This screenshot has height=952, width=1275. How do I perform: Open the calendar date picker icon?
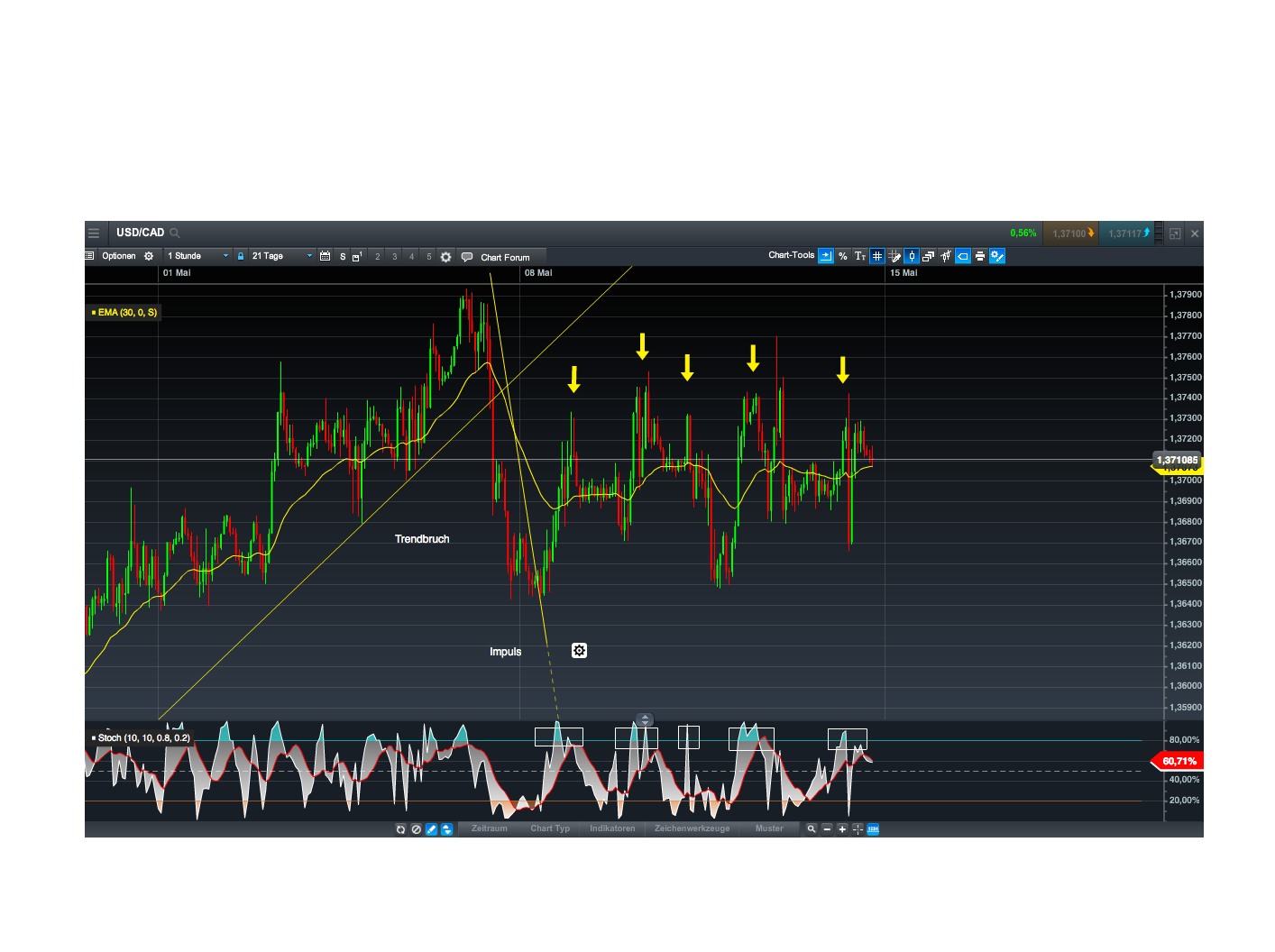(x=325, y=256)
